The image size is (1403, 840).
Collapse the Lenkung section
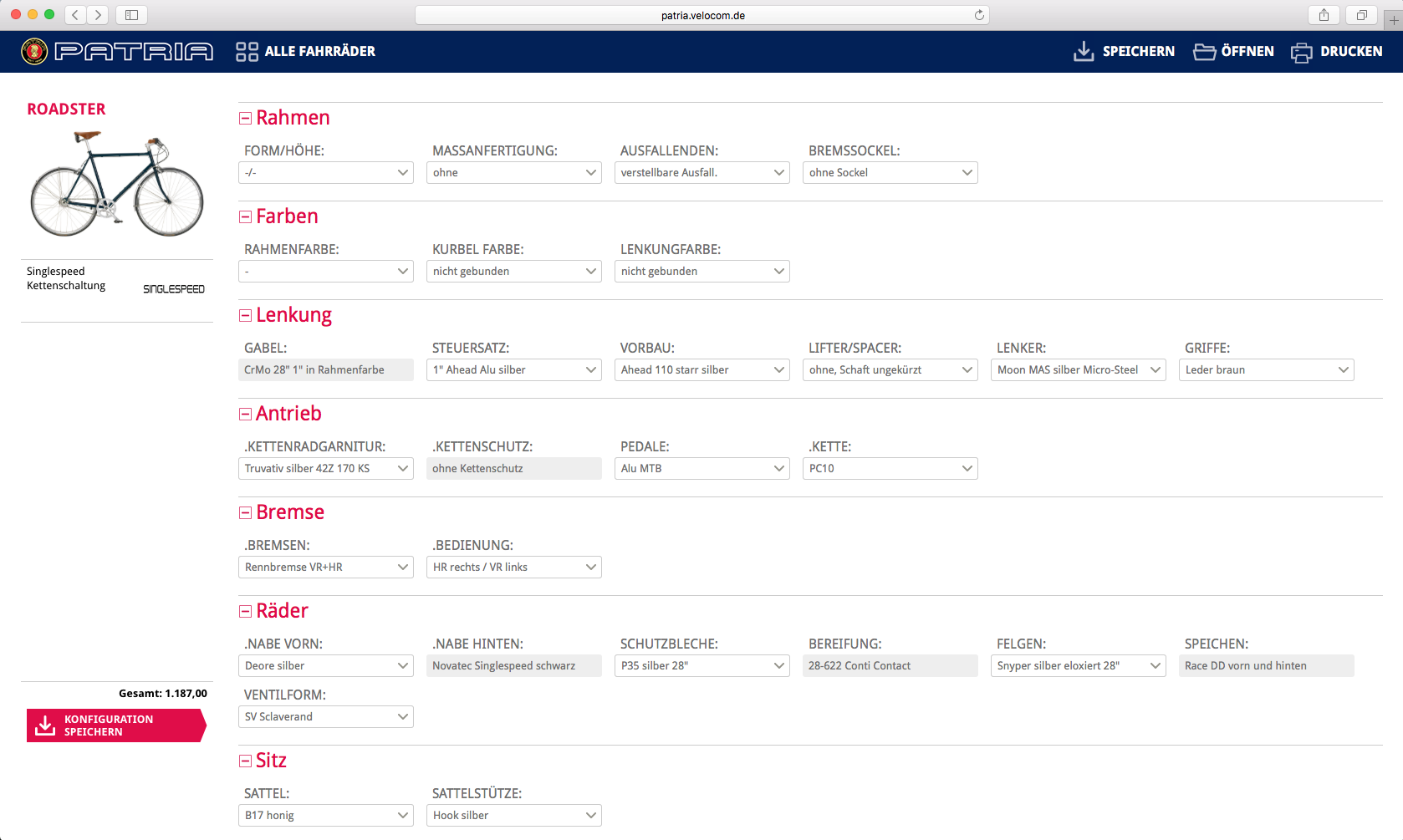(x=246, y=316)
